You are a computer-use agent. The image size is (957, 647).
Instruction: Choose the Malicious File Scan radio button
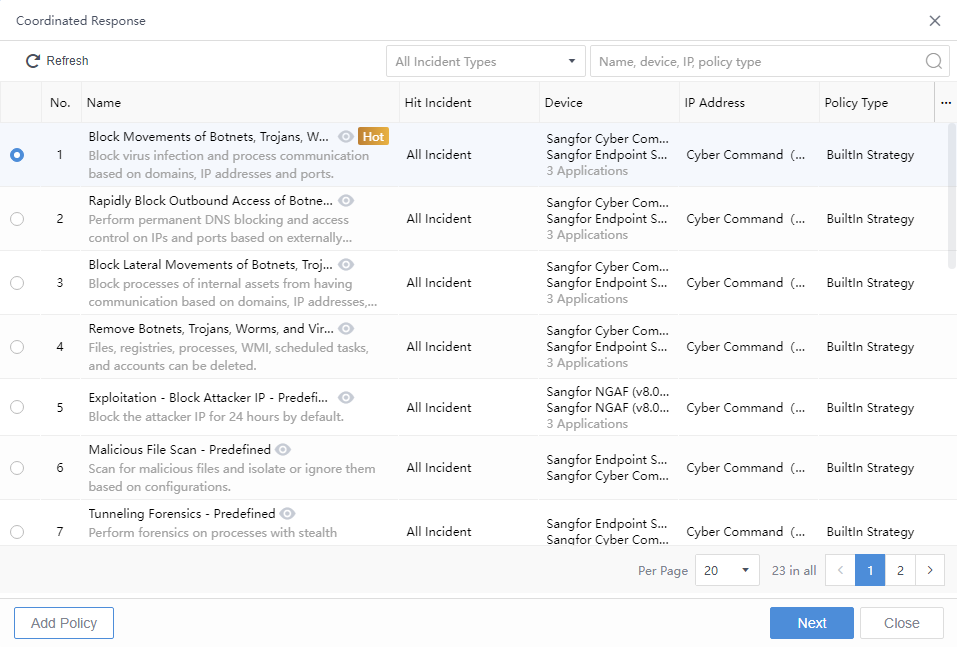(17, 468)
